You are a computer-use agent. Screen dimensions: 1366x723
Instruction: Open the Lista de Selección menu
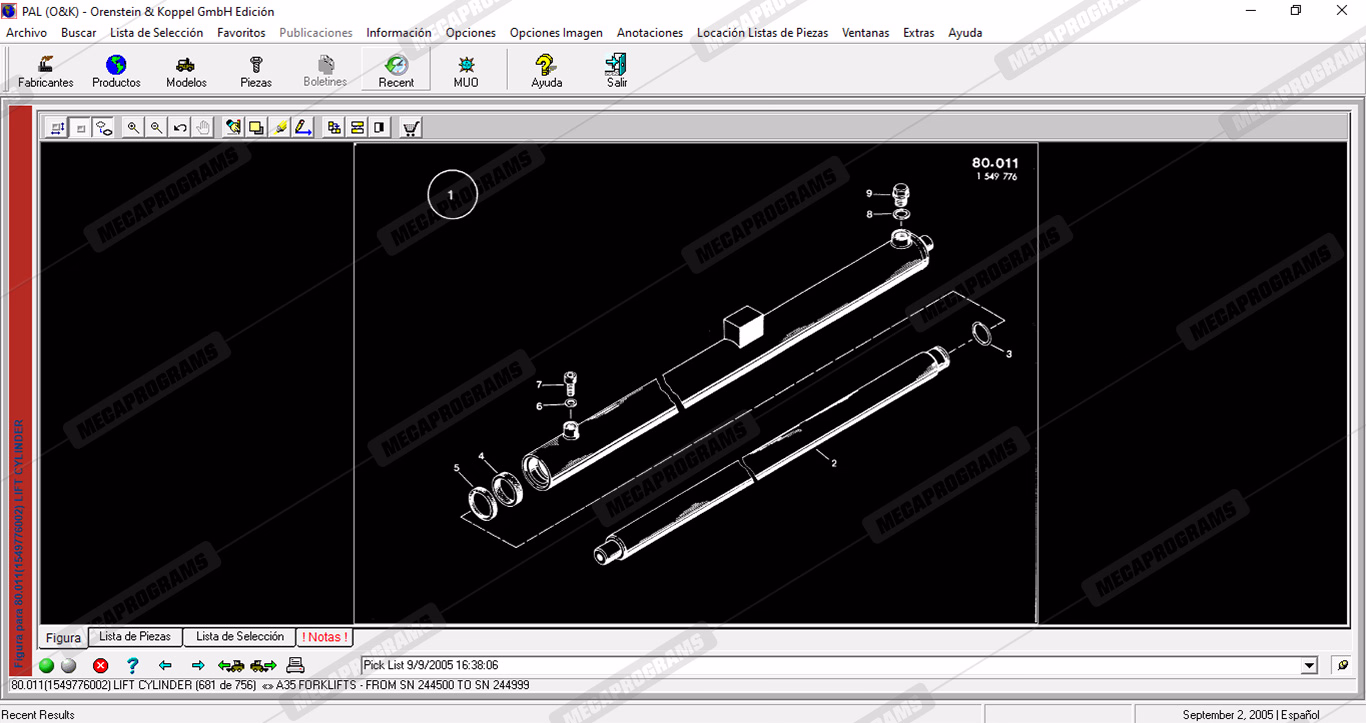coord(156,33)
